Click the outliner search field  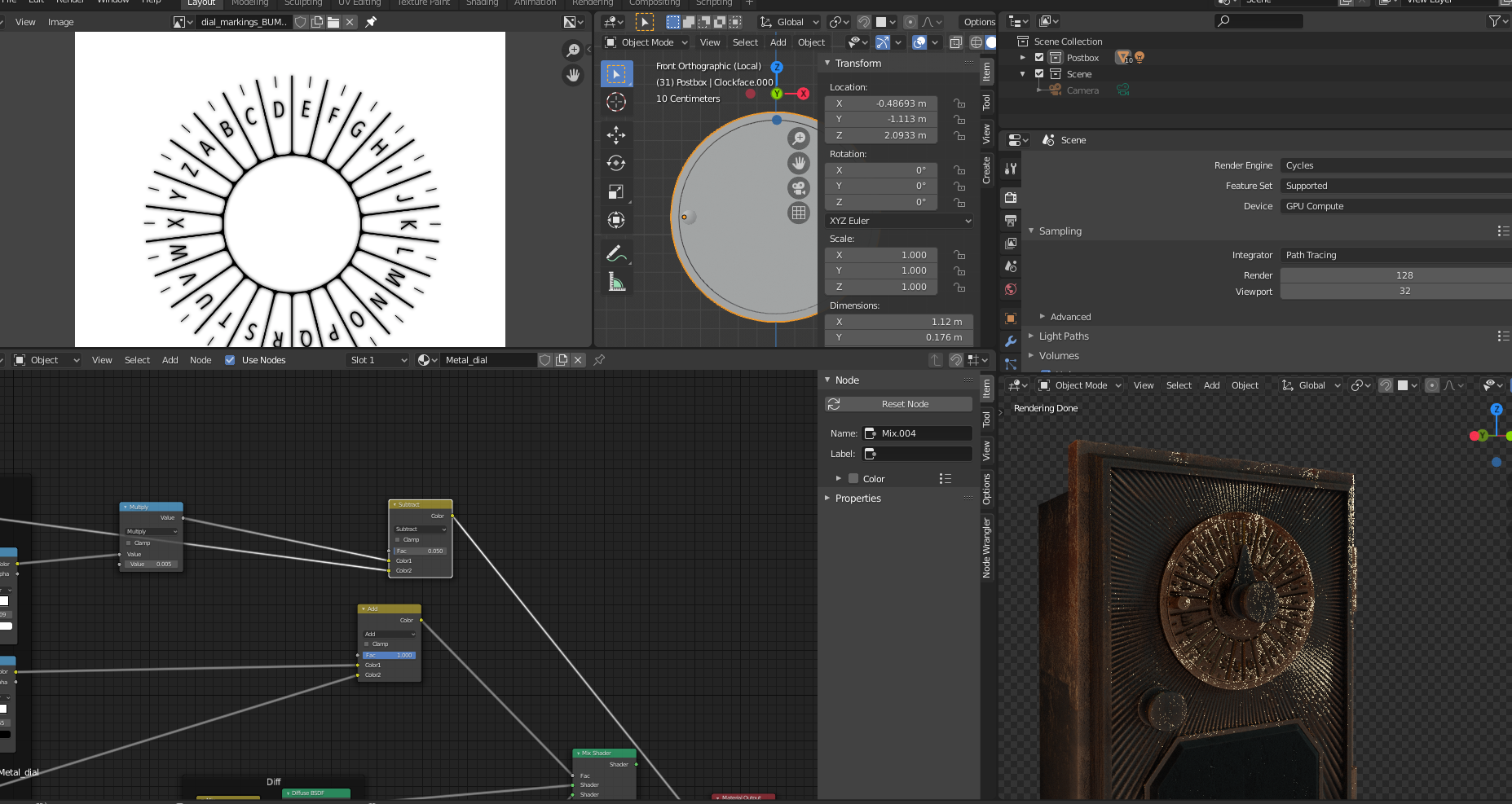(1259, 21)
